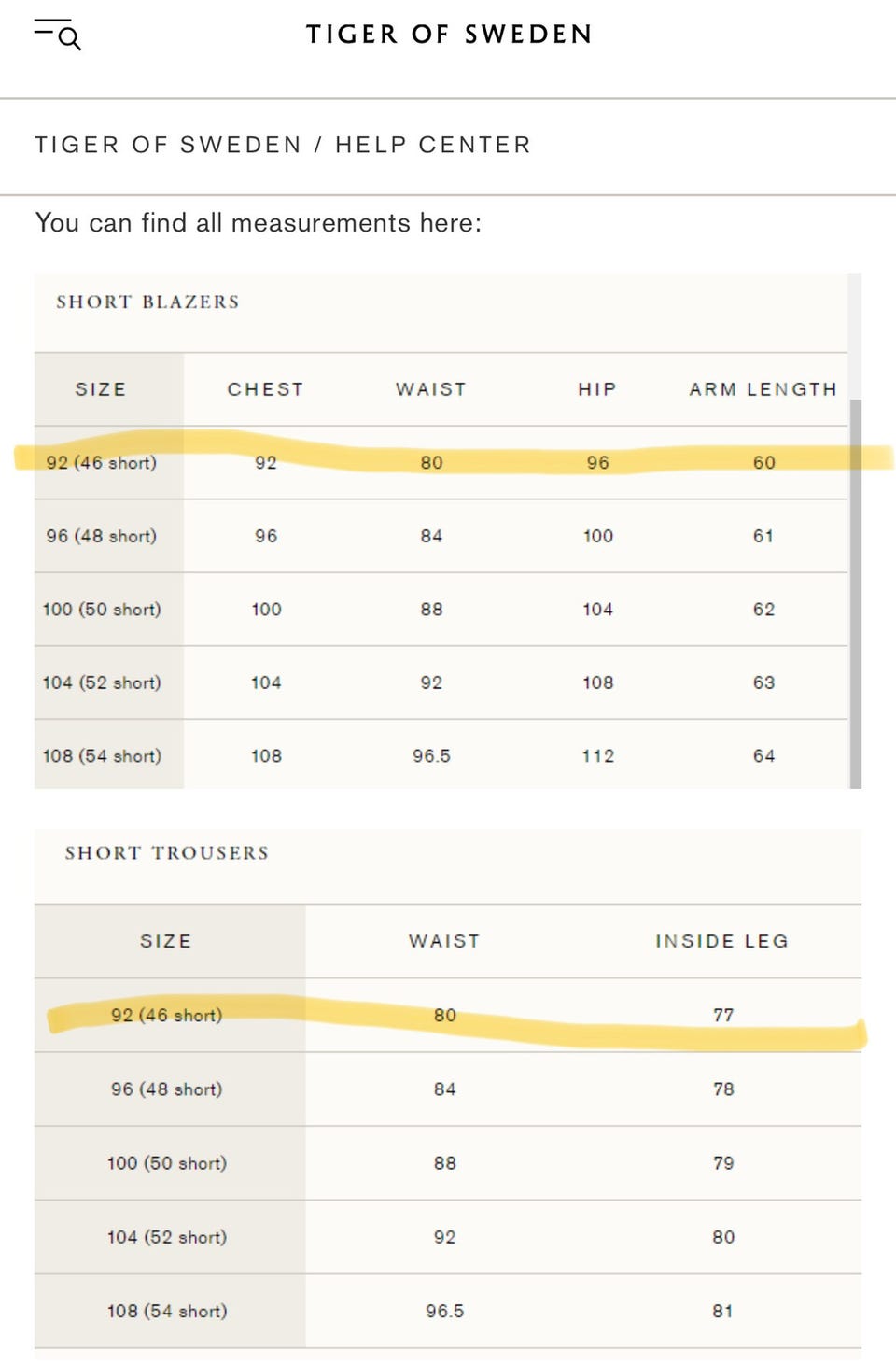896x1363 pixels.
Task: Click the Inside Leg column header
Action: point(722,941)
